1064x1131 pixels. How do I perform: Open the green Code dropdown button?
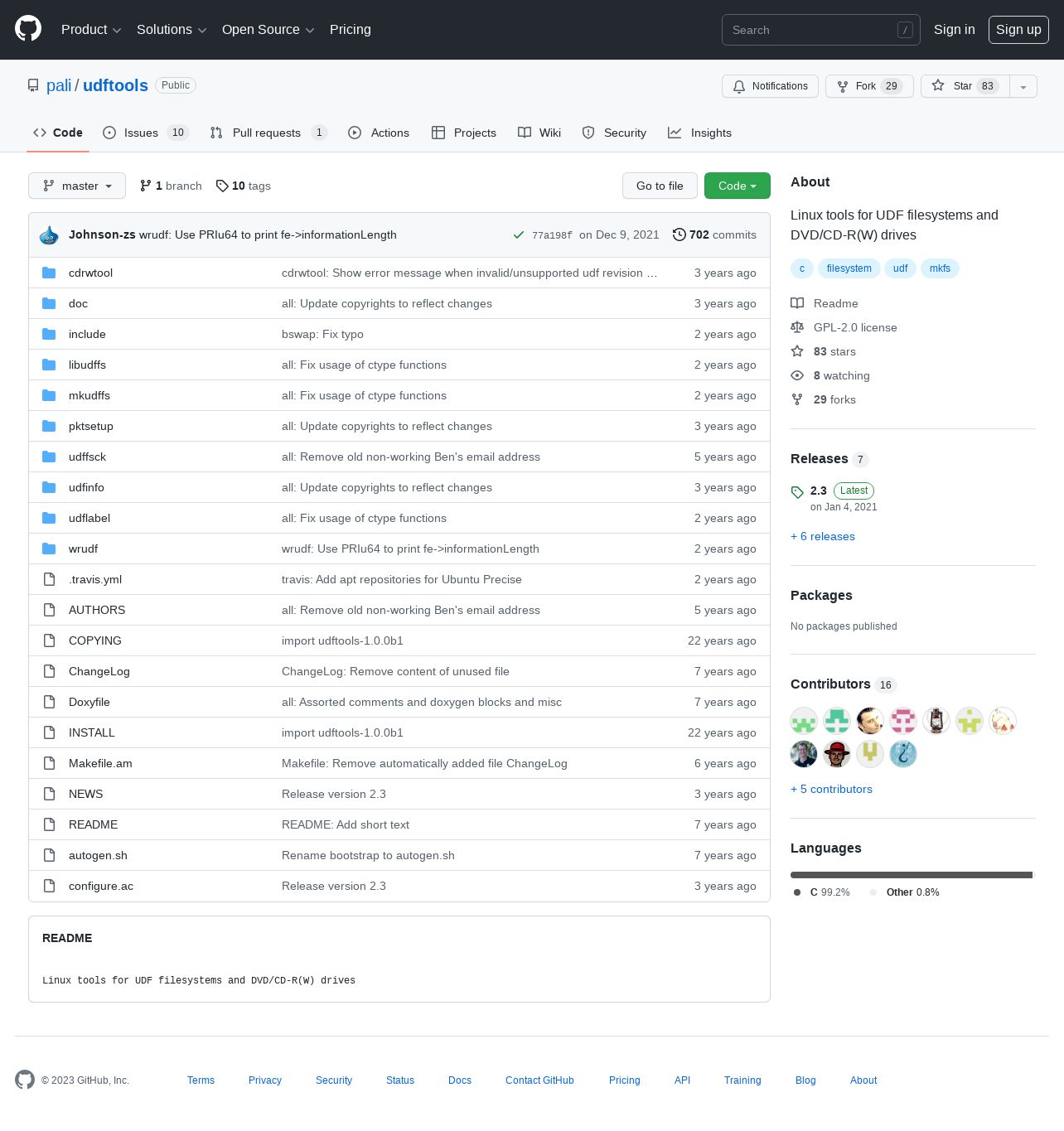click(x=738, y=186)
